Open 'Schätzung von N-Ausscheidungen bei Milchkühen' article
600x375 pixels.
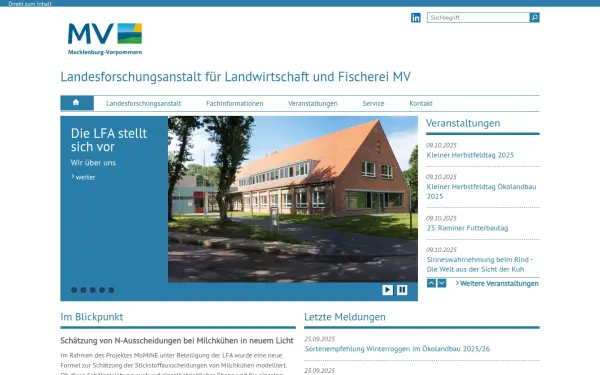(x=177, y=341)
